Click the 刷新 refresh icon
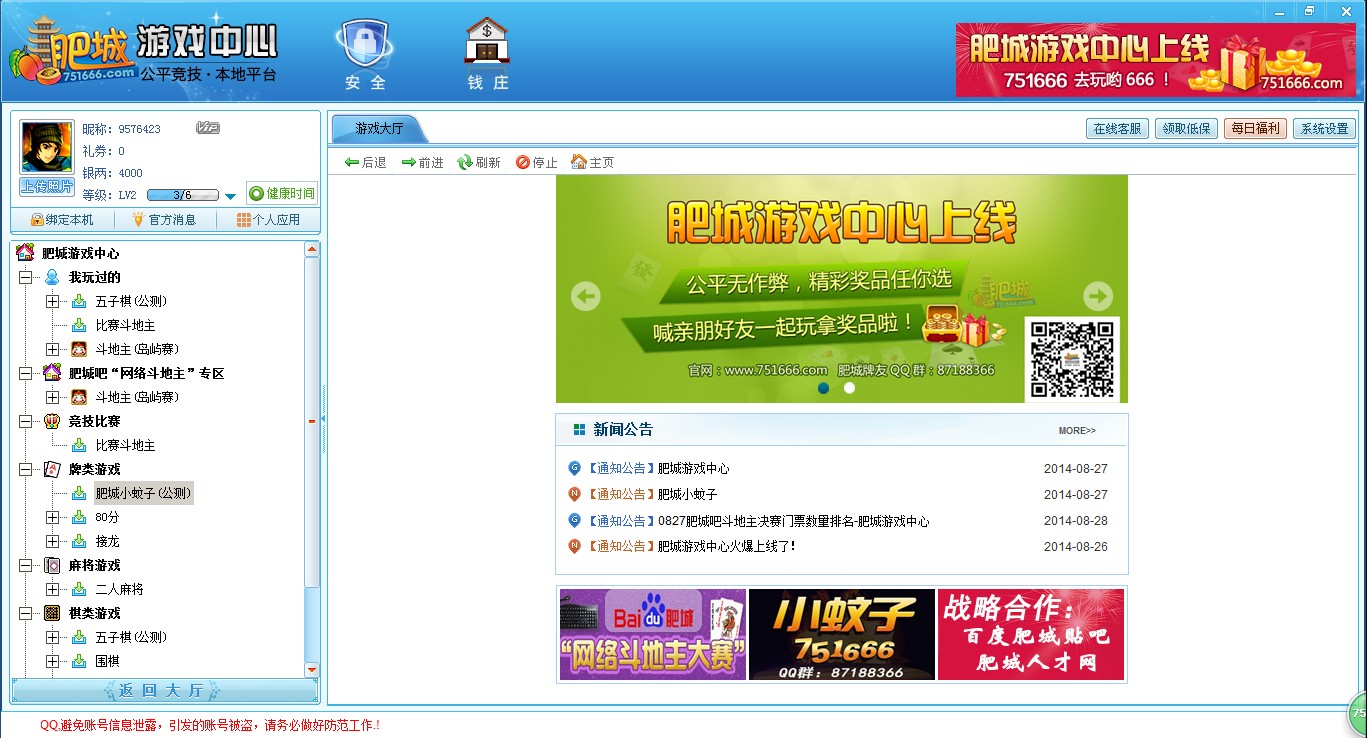 [465, 162]
